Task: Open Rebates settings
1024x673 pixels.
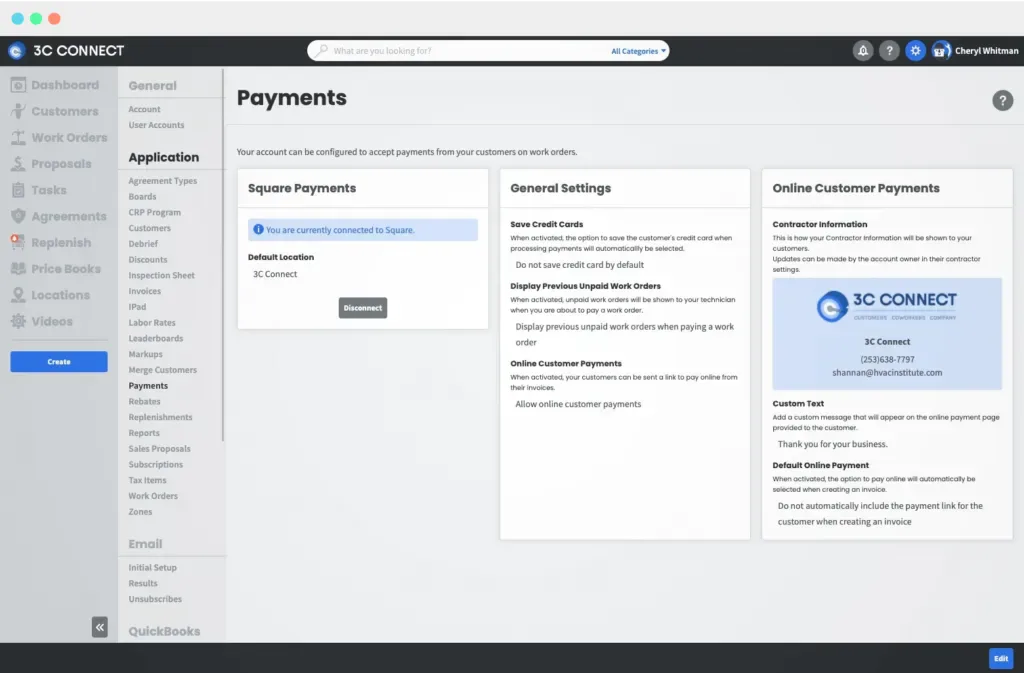Action: click(x=144, y=401)
